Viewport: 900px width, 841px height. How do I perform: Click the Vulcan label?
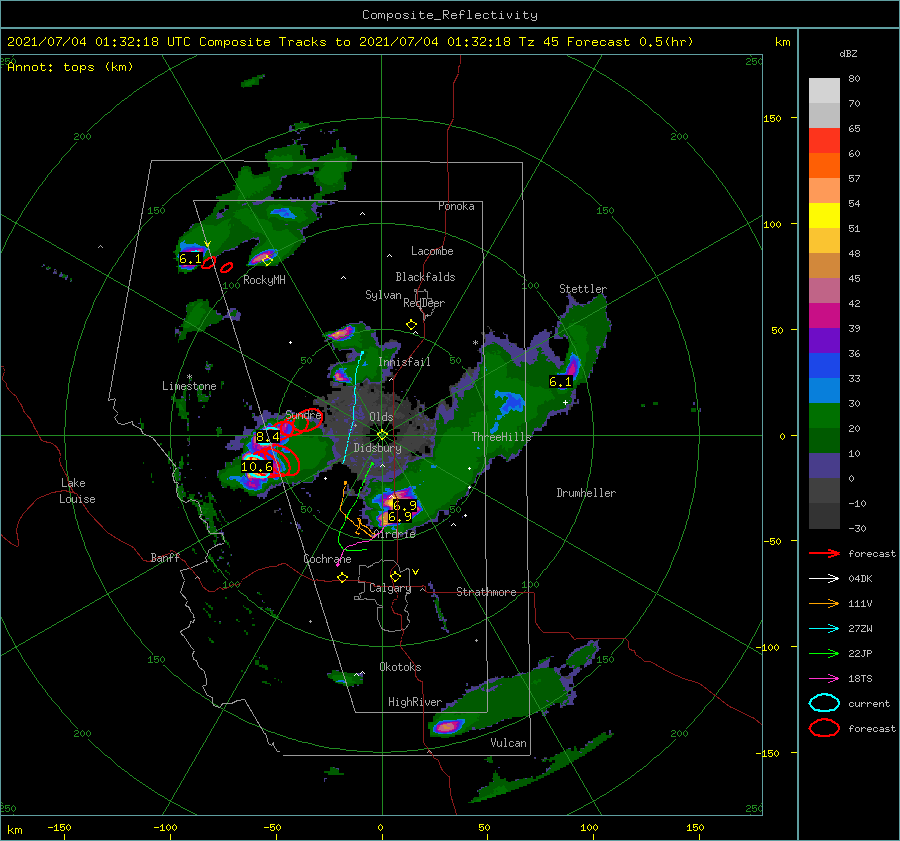coord(508,743)
